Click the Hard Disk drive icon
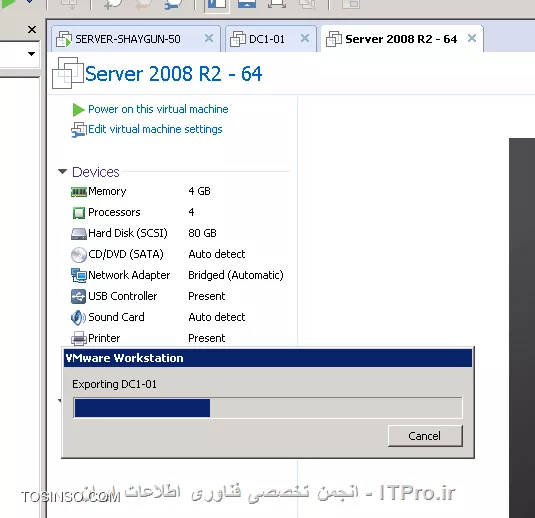 pos(79,234)
